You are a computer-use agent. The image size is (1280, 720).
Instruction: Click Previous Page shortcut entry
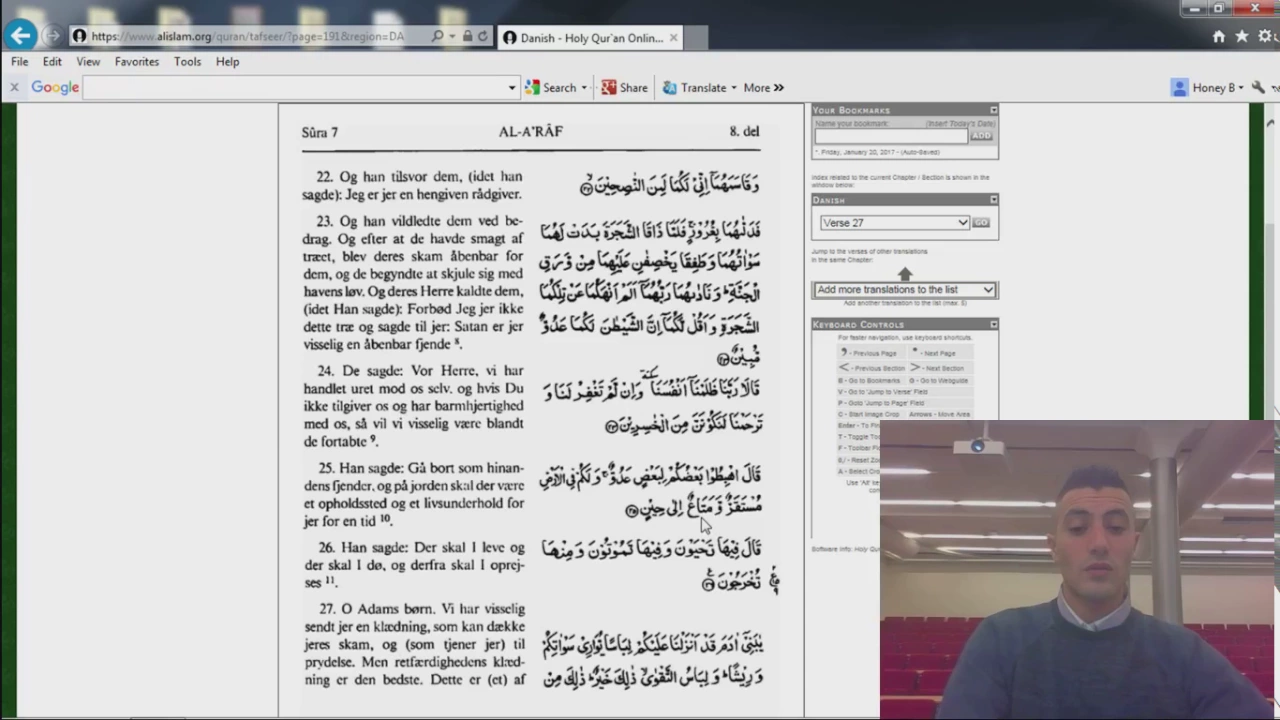[869, 353]
